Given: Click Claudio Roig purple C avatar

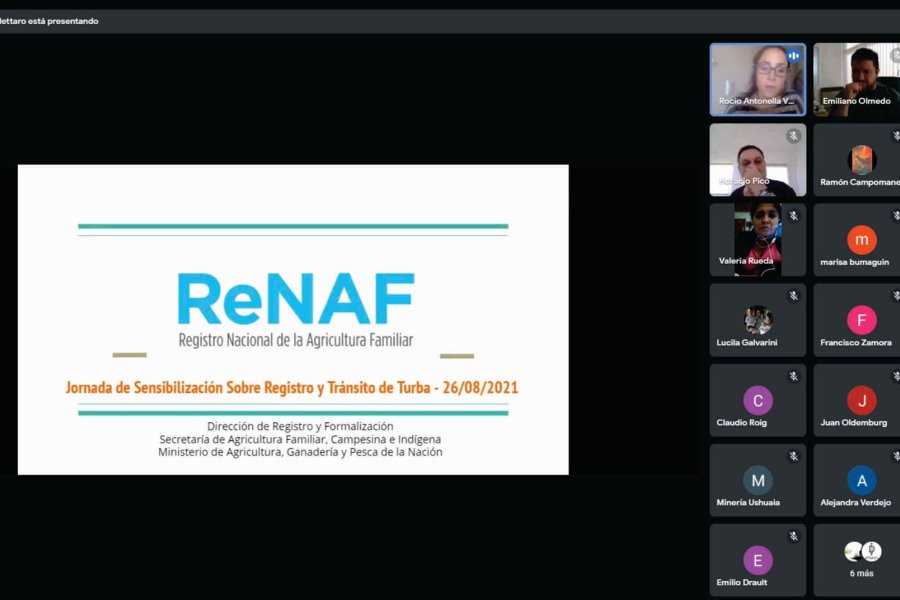Looking at the screenshot, I should click(x=758, y=400).
